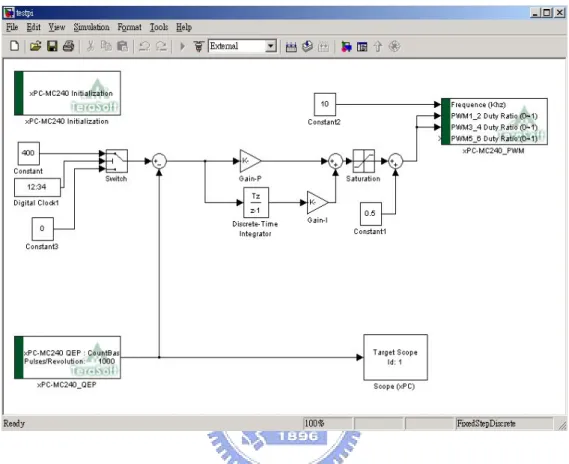Viewport: 569px width, 464px height.
Task: Click the Ready status bar text
Action: pyautogui.click(x=14, y=423)
